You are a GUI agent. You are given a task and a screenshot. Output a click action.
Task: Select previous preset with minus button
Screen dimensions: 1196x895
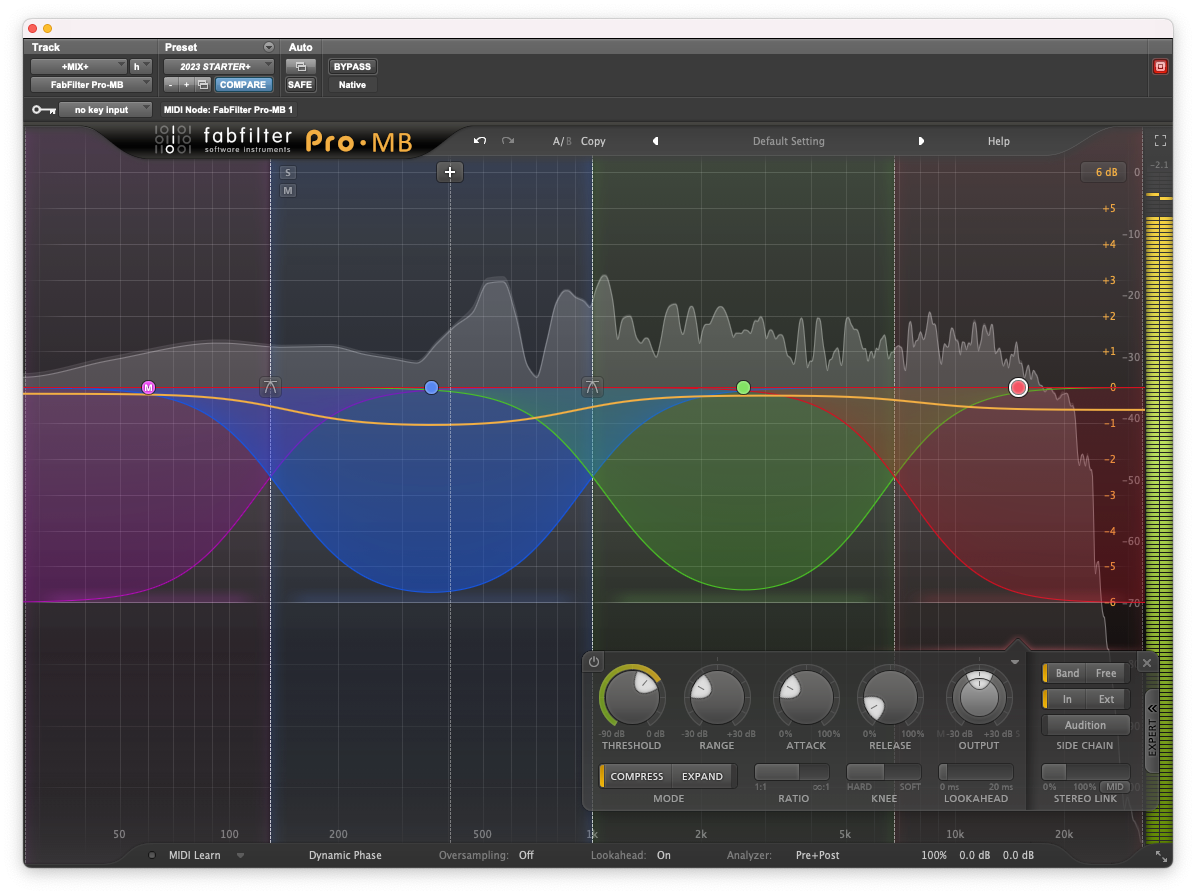tap(171, 85)
